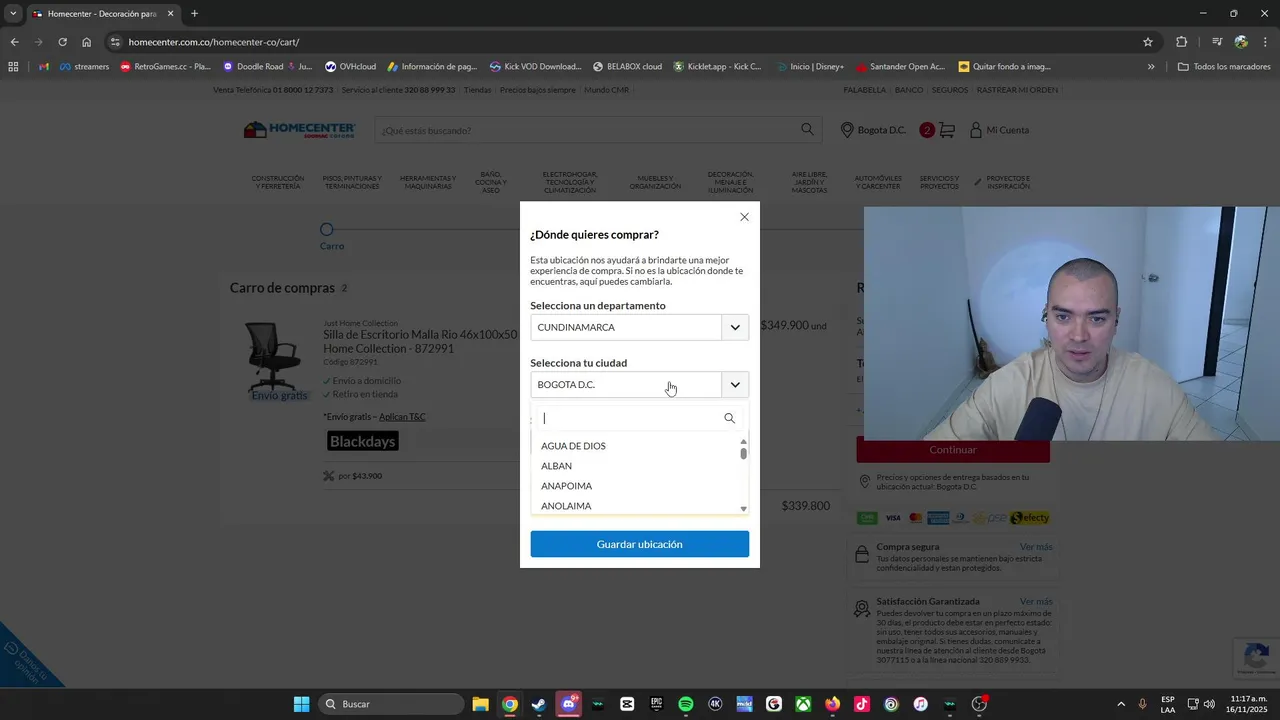Open Aire Libre, Jardín y Mascotas menu

809,182
